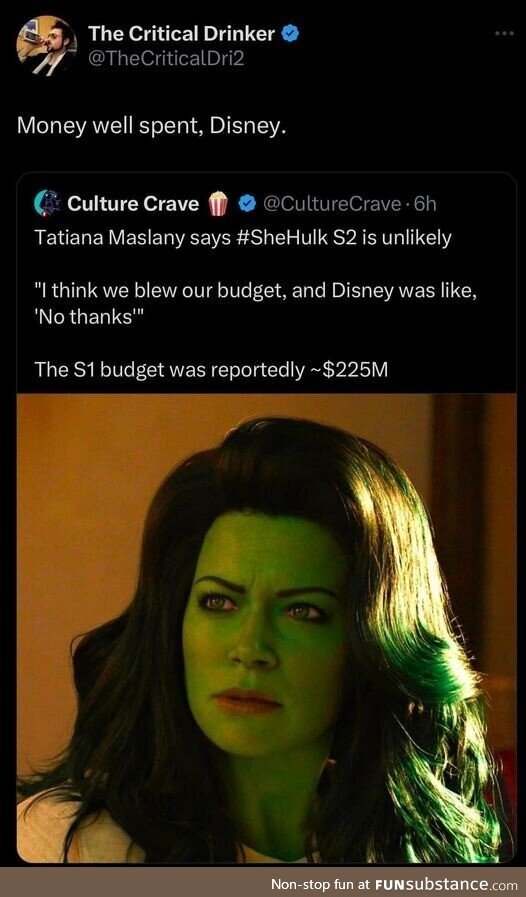Select the "Money well spent, Disney." tweet text
Screen dimensions: 526x897
[x=151, y=126]
